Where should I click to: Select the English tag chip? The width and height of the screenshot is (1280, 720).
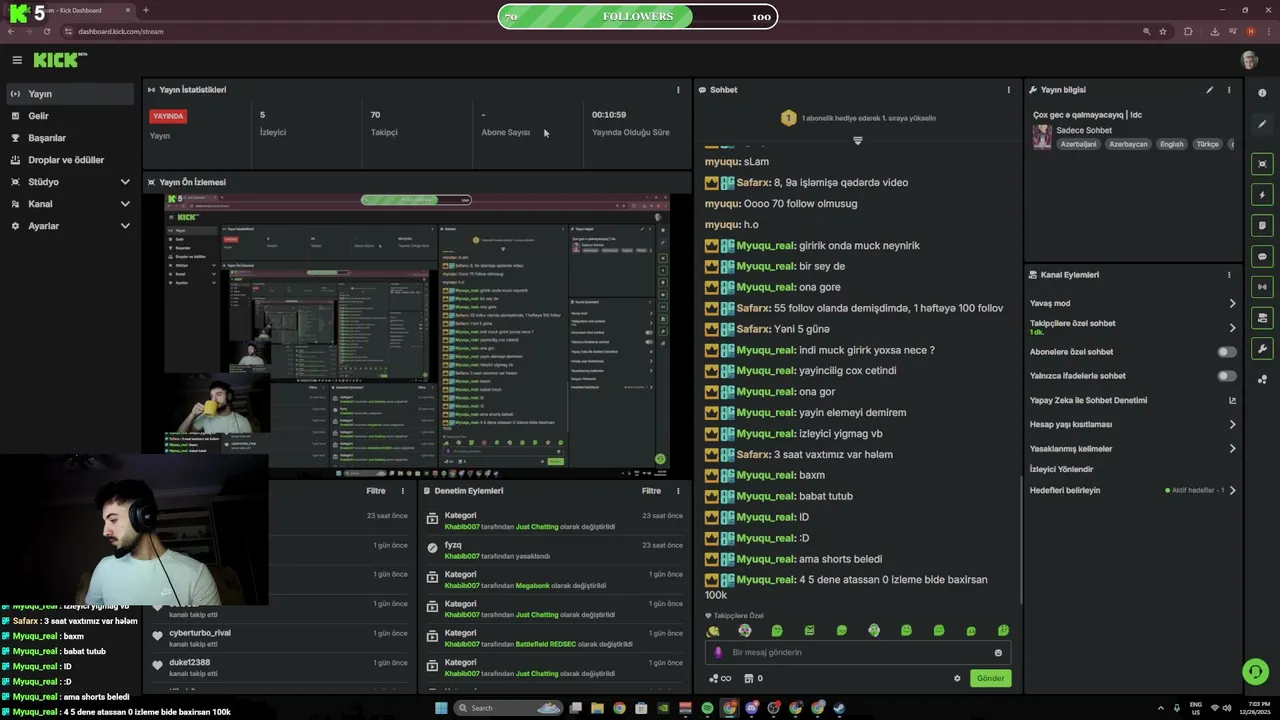coord(1171,144)
